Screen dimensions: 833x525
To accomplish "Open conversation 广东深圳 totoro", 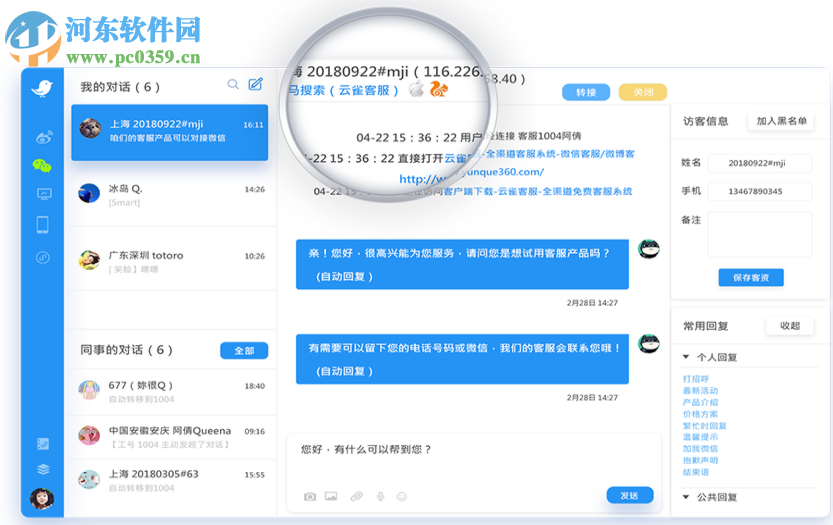I will point(170,261).
